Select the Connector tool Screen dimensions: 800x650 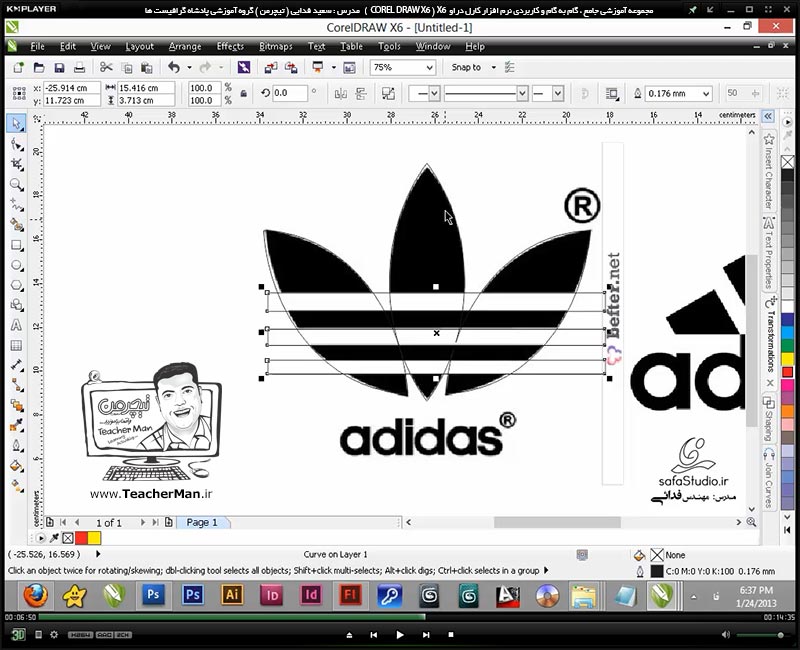click(17, 385)
